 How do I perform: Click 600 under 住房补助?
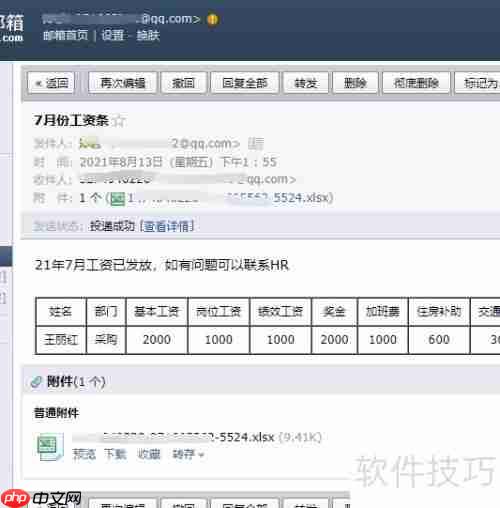point(439,340)
